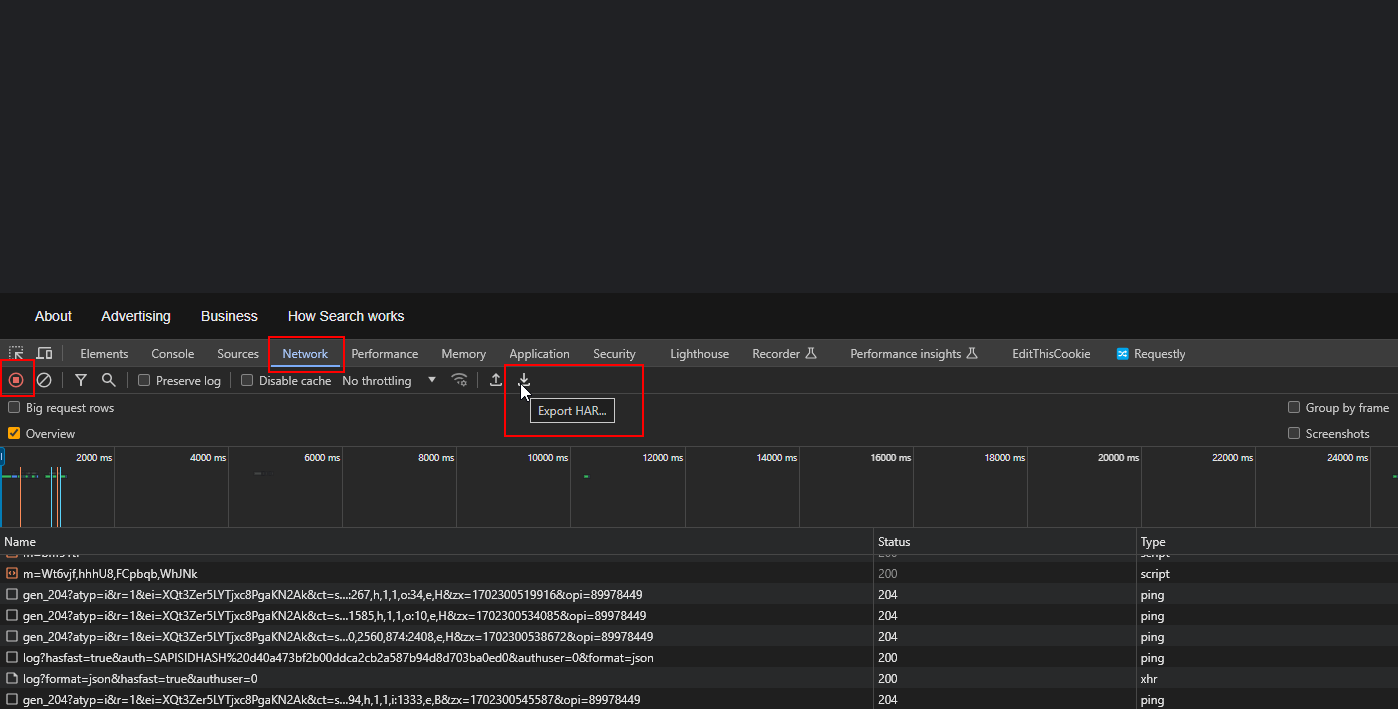Switch to the Console tab
1398x709 pixels.
click(173, 354)
